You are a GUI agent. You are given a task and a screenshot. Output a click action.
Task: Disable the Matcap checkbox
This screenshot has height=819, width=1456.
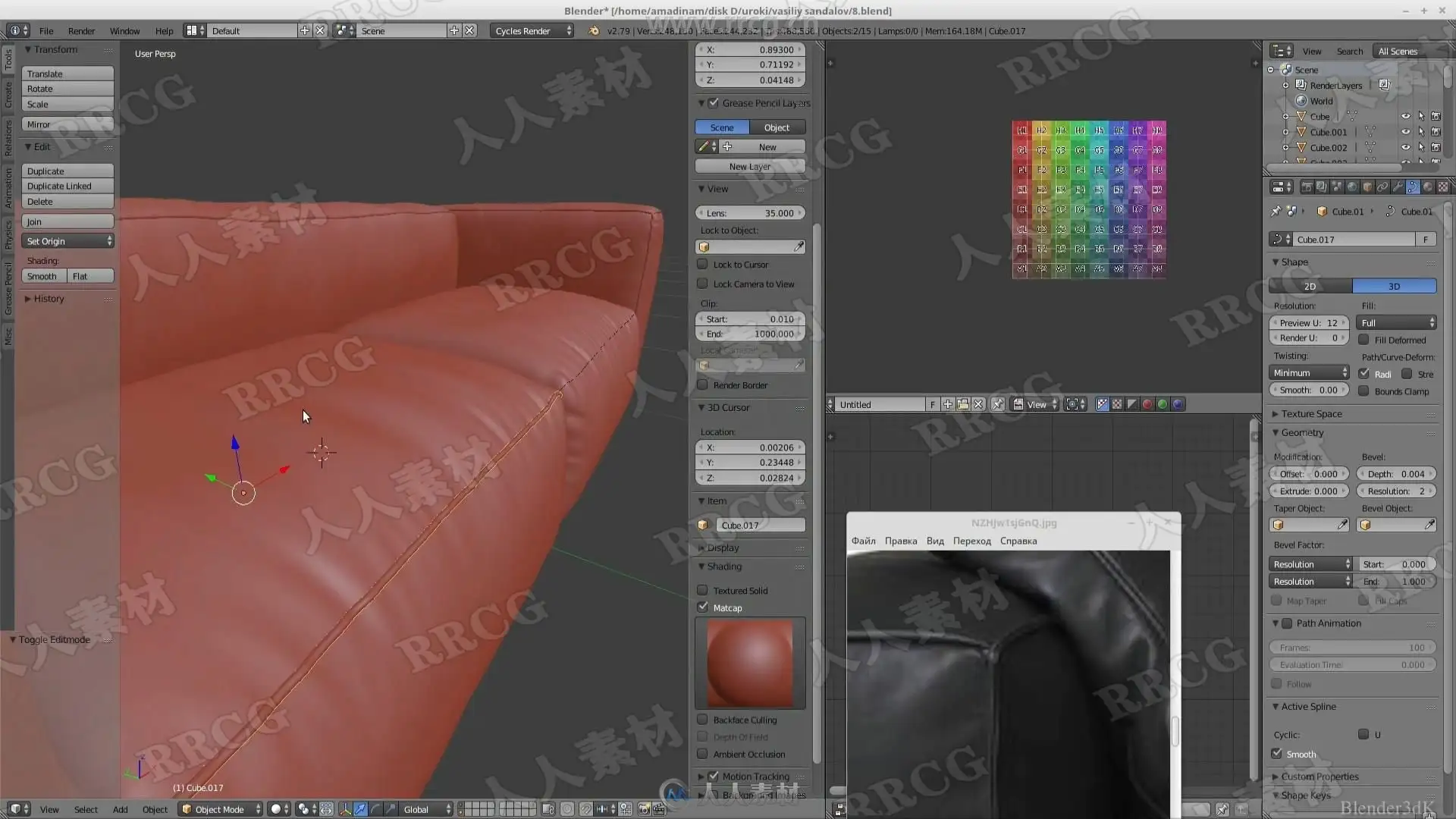(703, 607)
